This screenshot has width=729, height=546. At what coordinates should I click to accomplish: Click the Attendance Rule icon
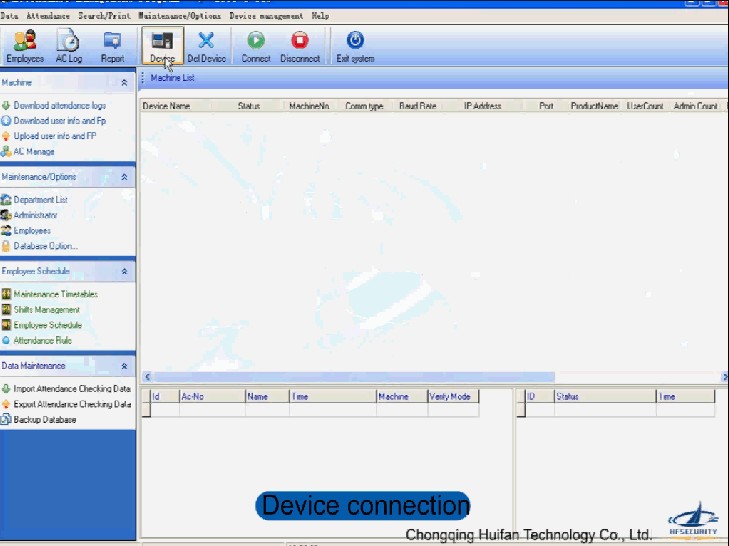[6, 340]
